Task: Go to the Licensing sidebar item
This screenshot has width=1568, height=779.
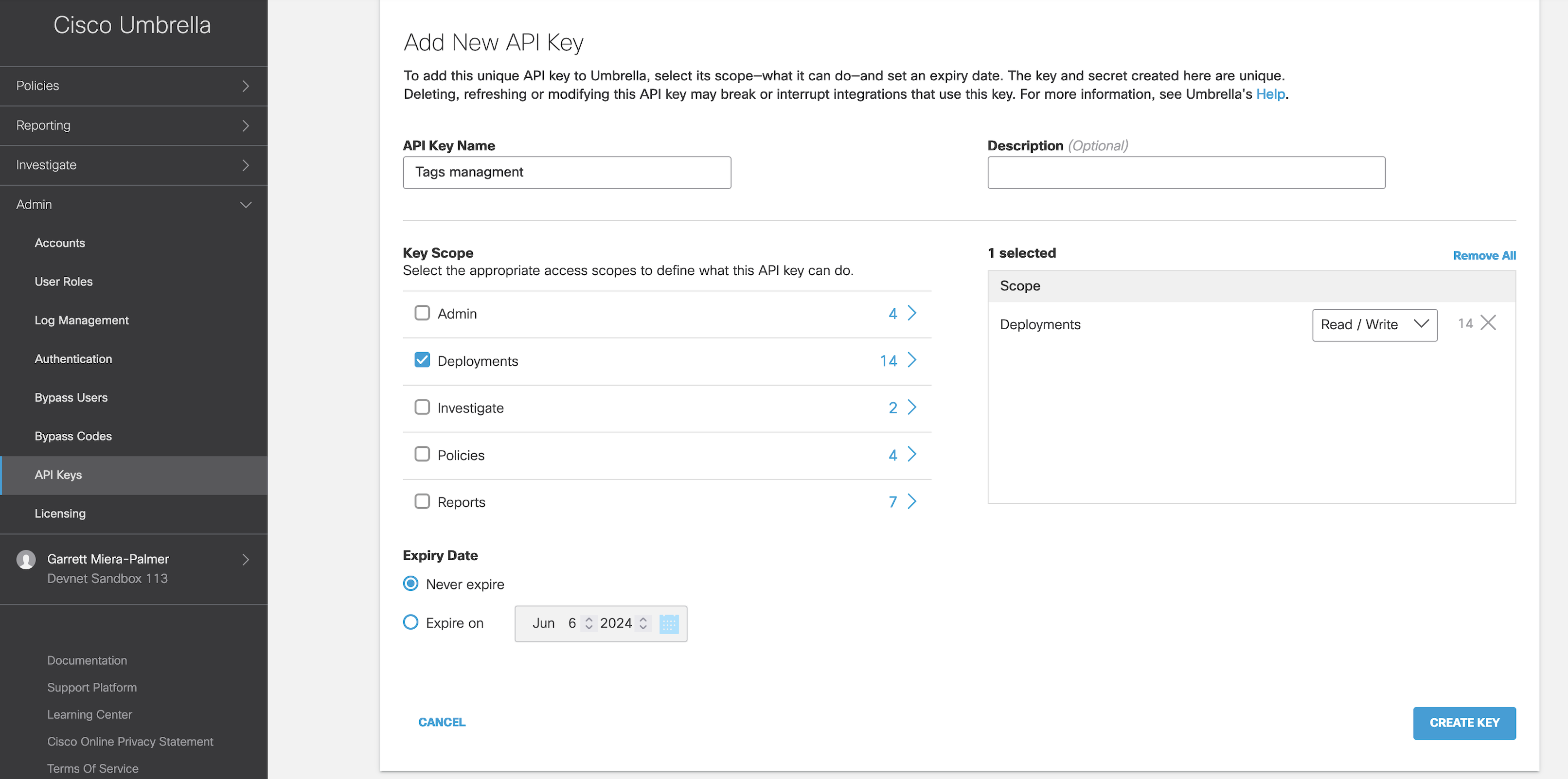Action: pyautogui.click(x=60, y=513)
